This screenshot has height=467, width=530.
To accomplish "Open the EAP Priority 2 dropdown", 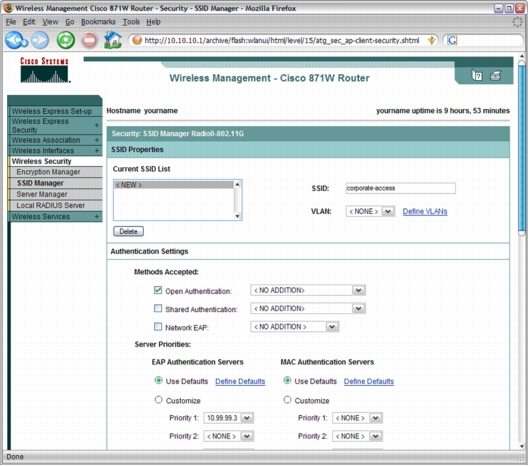I will [228, 436].
